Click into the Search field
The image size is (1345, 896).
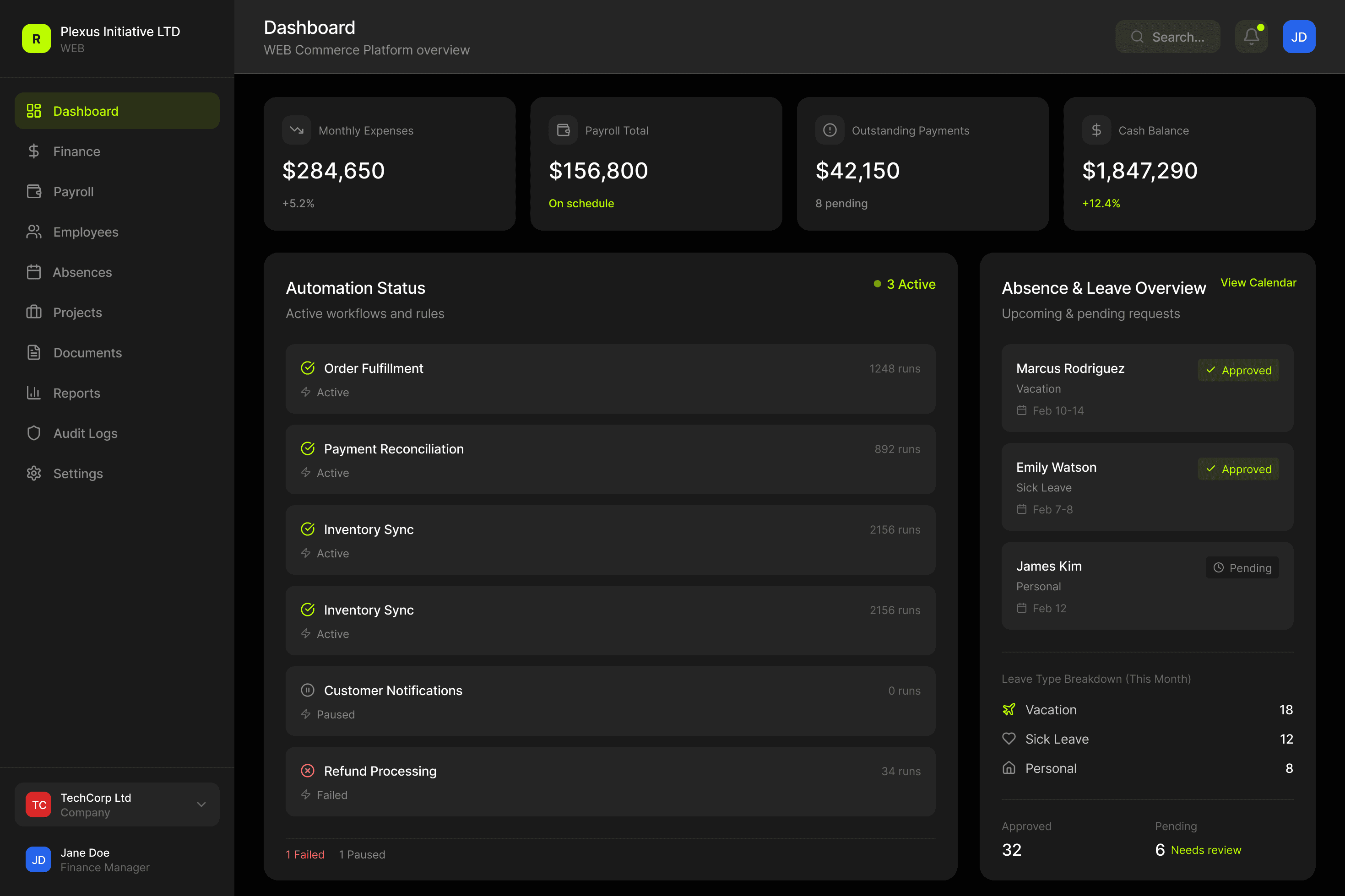pyautogui.click(x=1167, y=37)
